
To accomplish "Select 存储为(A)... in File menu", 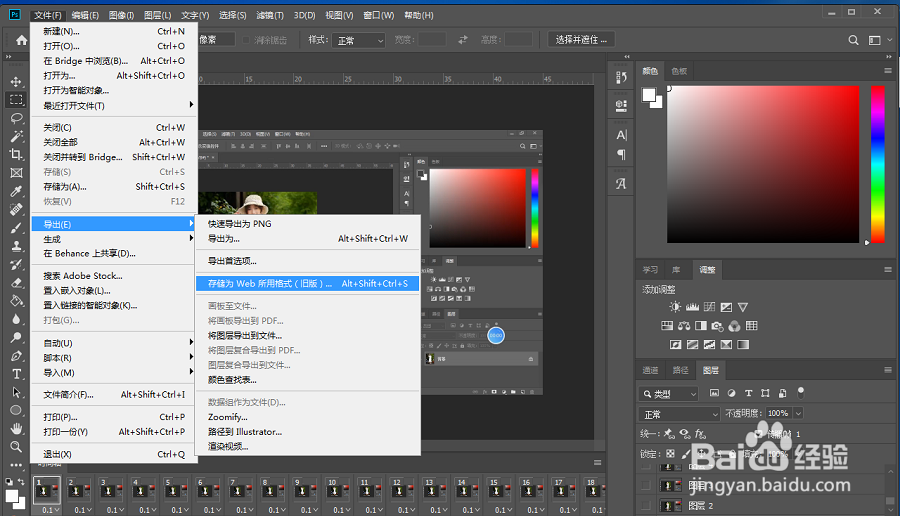I will pos(114,187).
